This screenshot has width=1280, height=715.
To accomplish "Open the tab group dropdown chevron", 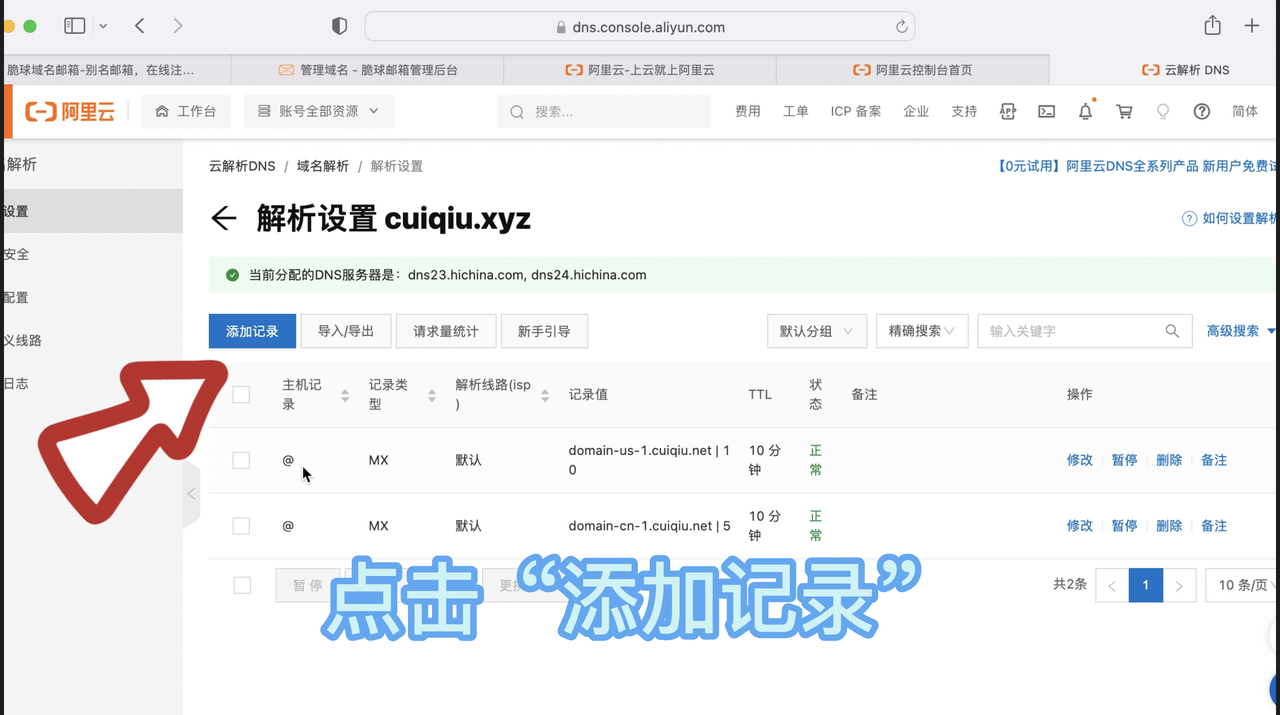I will [103, 27].
